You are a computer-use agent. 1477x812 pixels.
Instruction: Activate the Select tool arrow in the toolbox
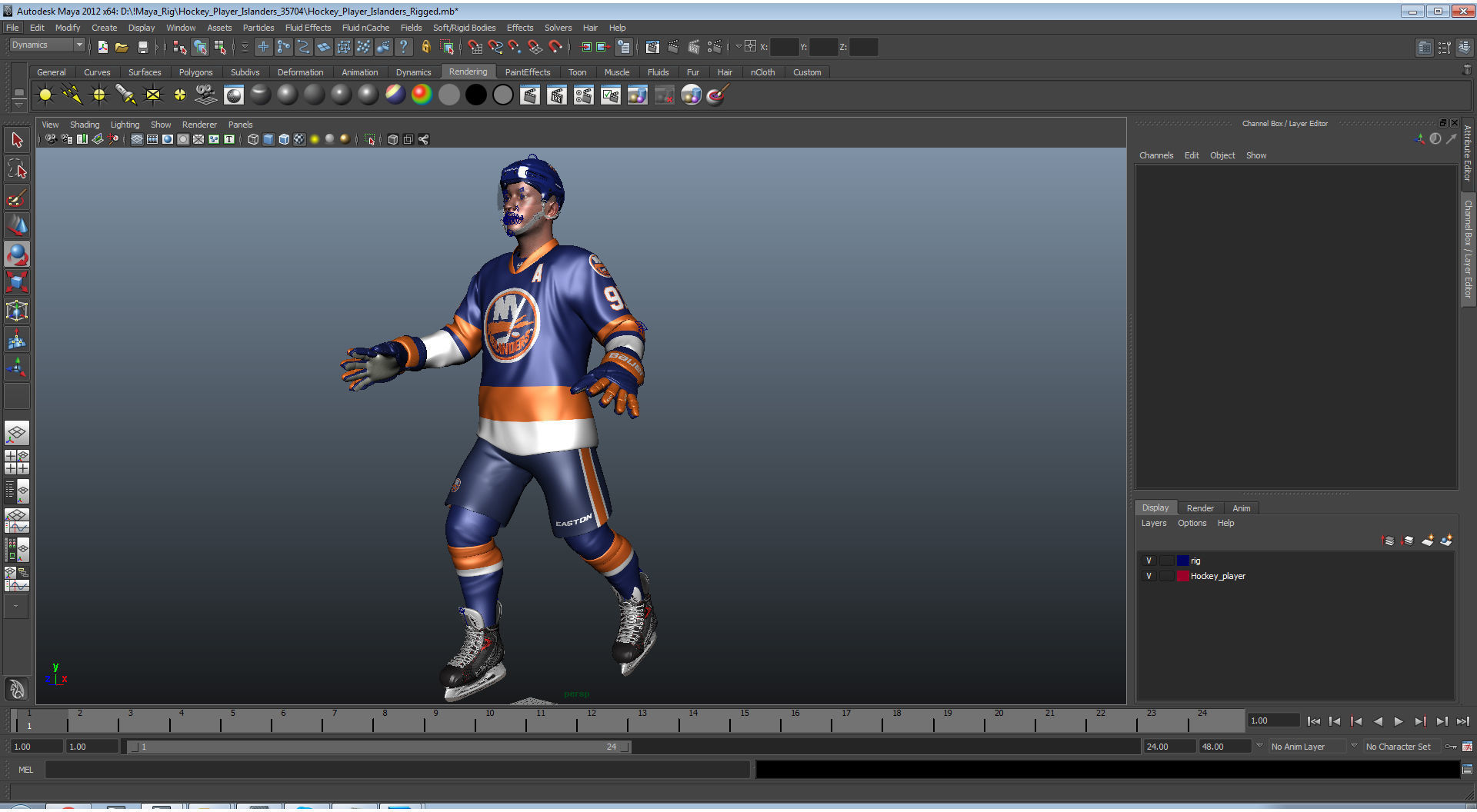tap(17, 140)
